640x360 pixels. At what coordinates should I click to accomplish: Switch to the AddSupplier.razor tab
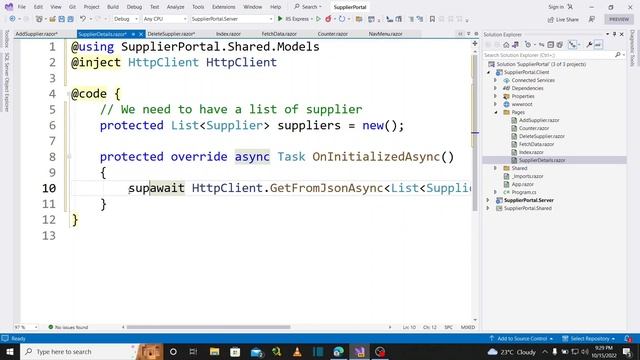coord(37,34)
